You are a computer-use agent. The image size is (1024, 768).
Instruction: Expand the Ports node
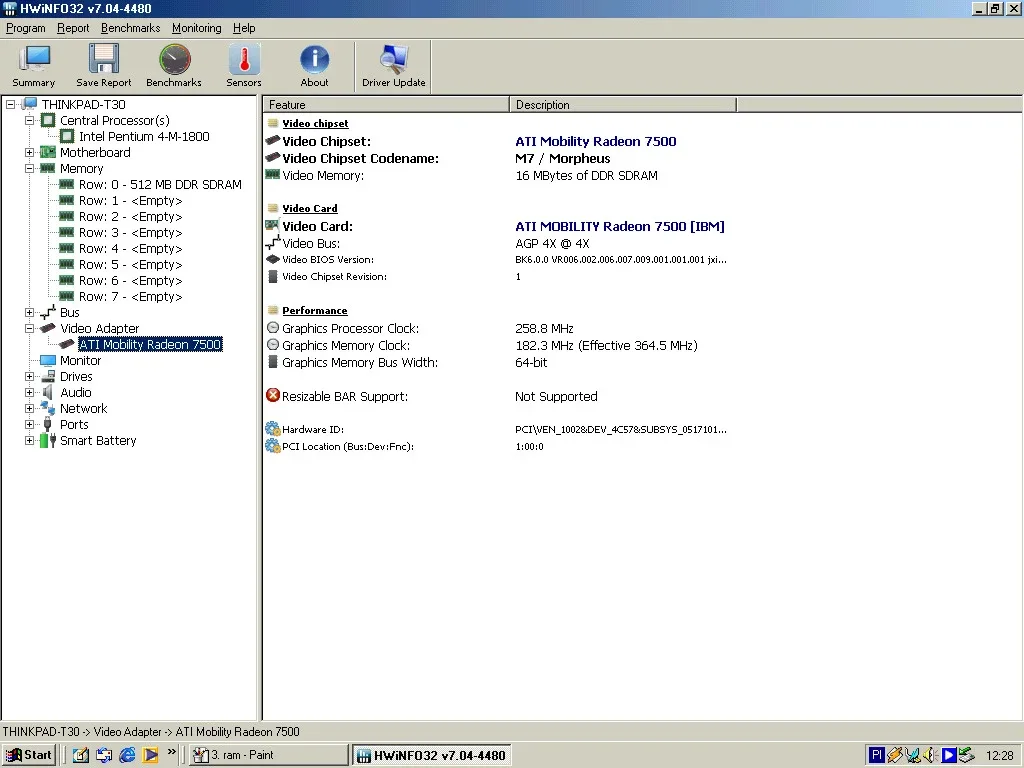pos(29,424)
